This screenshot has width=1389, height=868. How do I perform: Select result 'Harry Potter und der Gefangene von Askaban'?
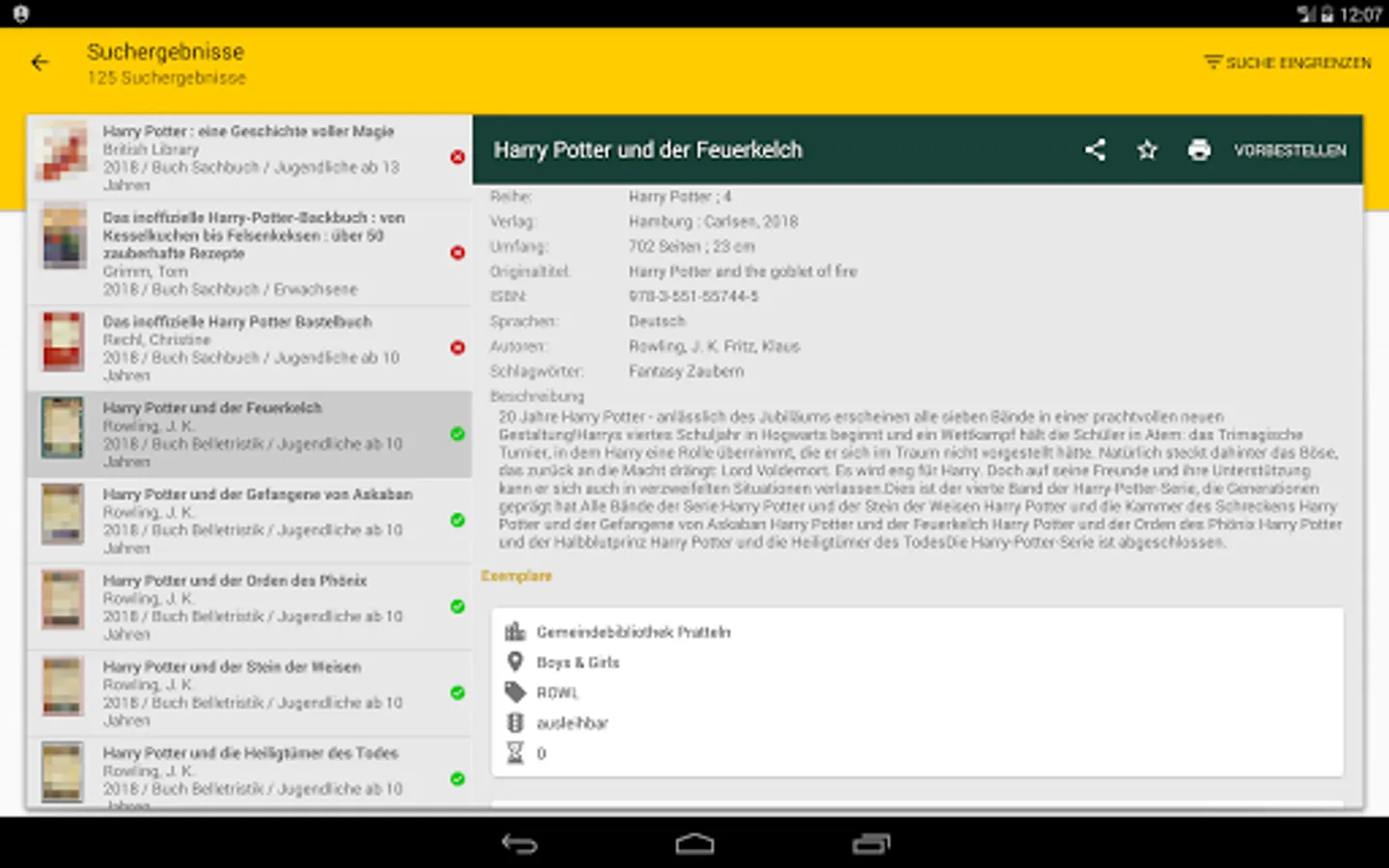click(249, 520)
